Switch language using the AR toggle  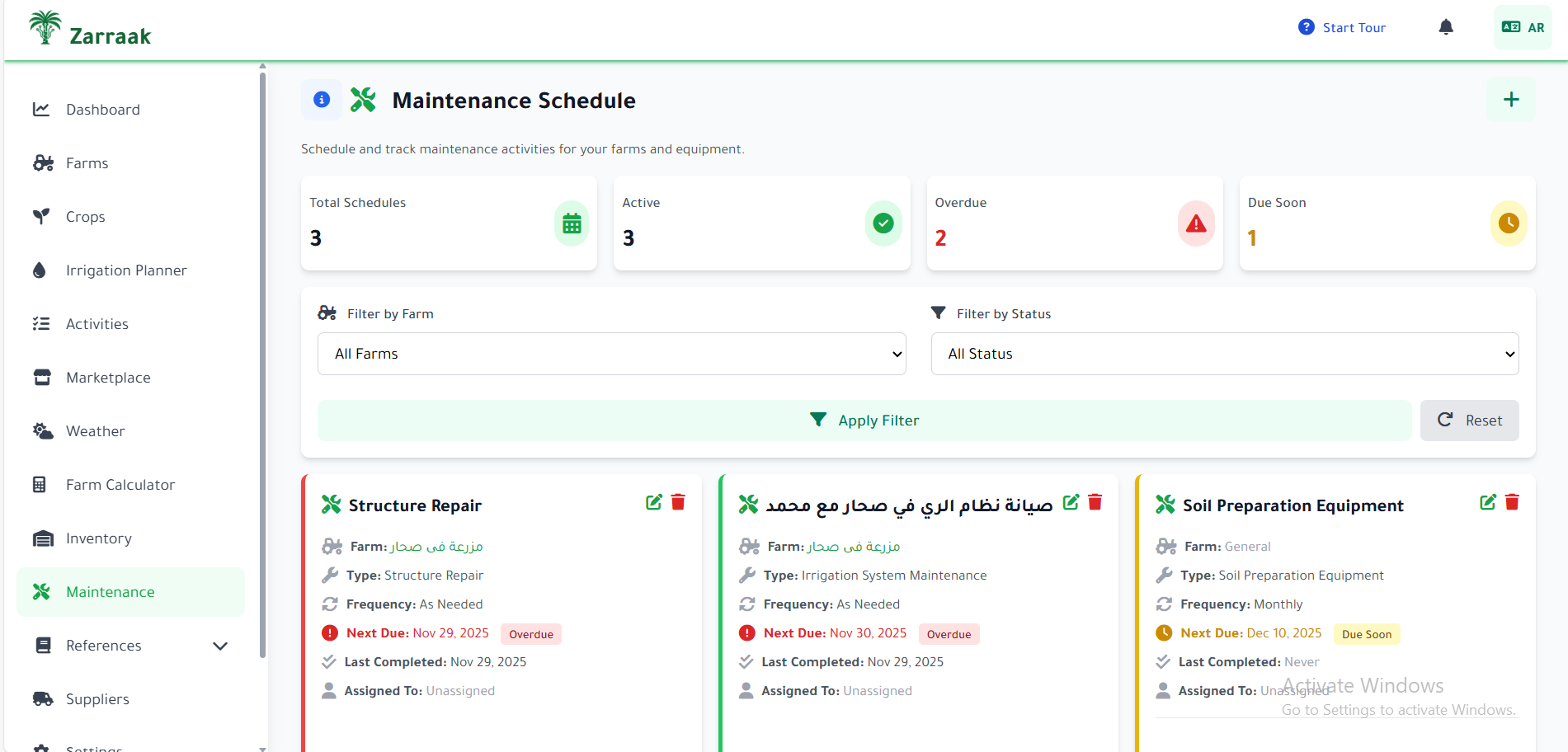1522,26
